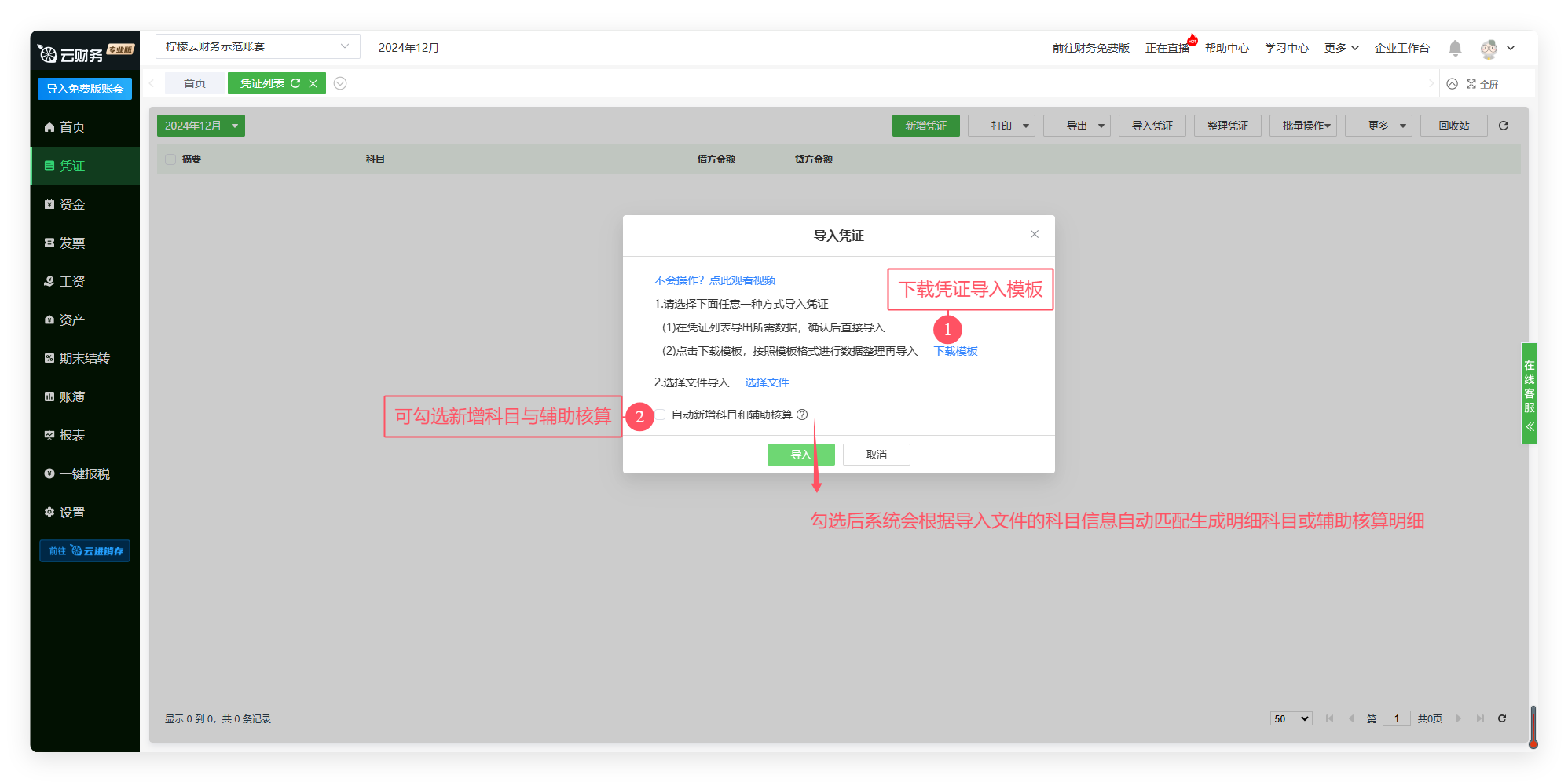Close the 导入凭证 dialog with X

point(1035,234)
